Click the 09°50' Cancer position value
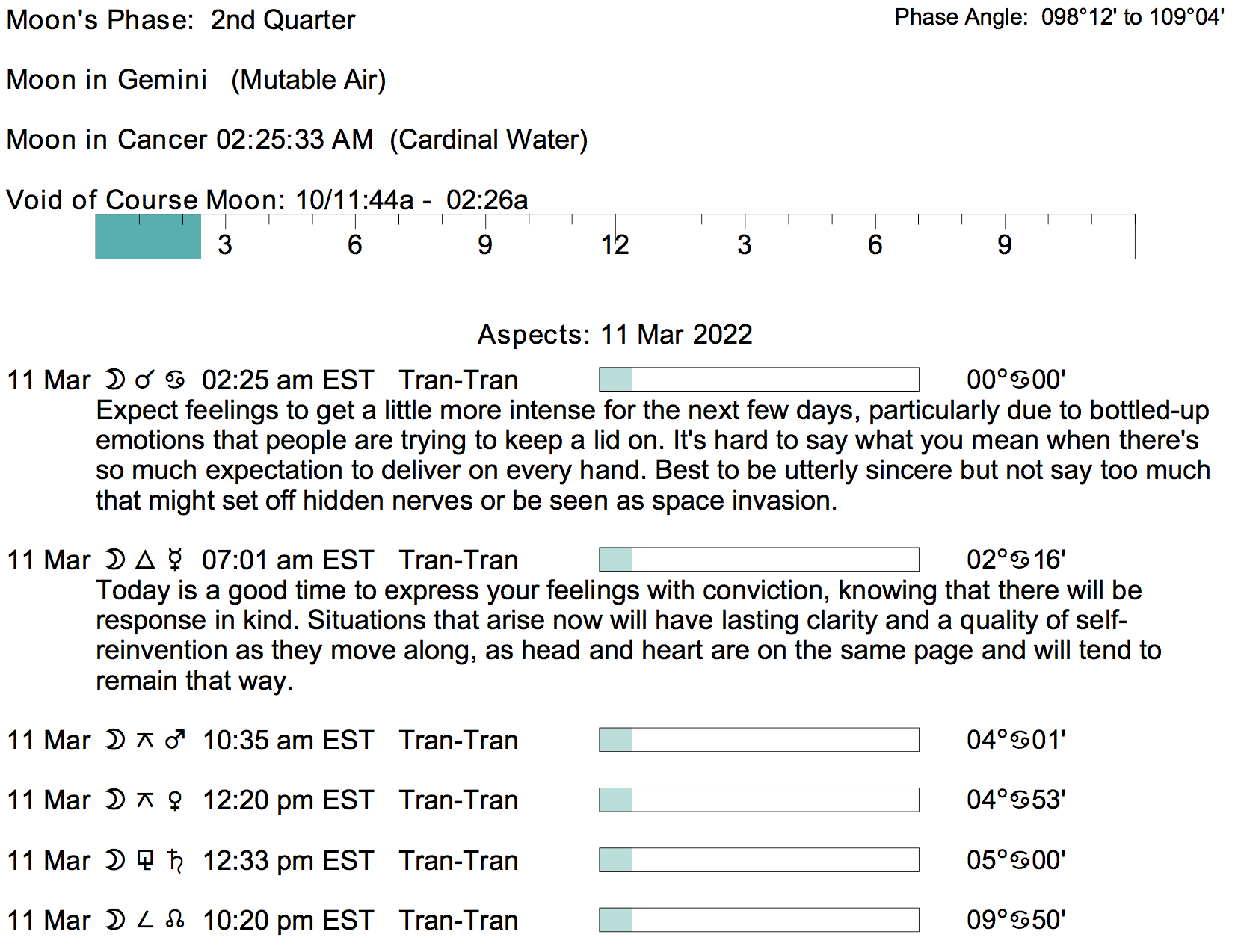 point(1015,920)
